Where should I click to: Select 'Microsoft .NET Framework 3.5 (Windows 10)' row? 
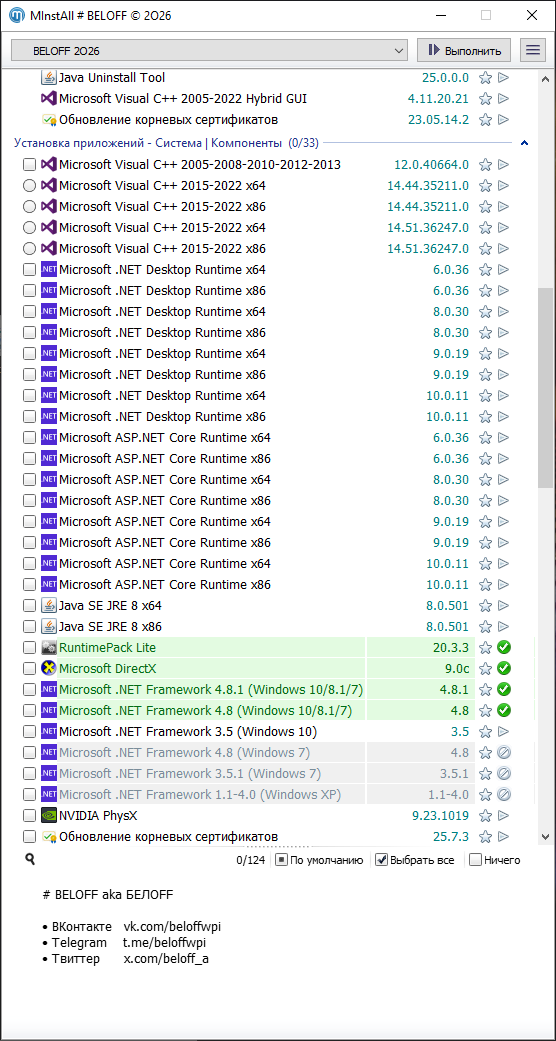click(188, 732)
